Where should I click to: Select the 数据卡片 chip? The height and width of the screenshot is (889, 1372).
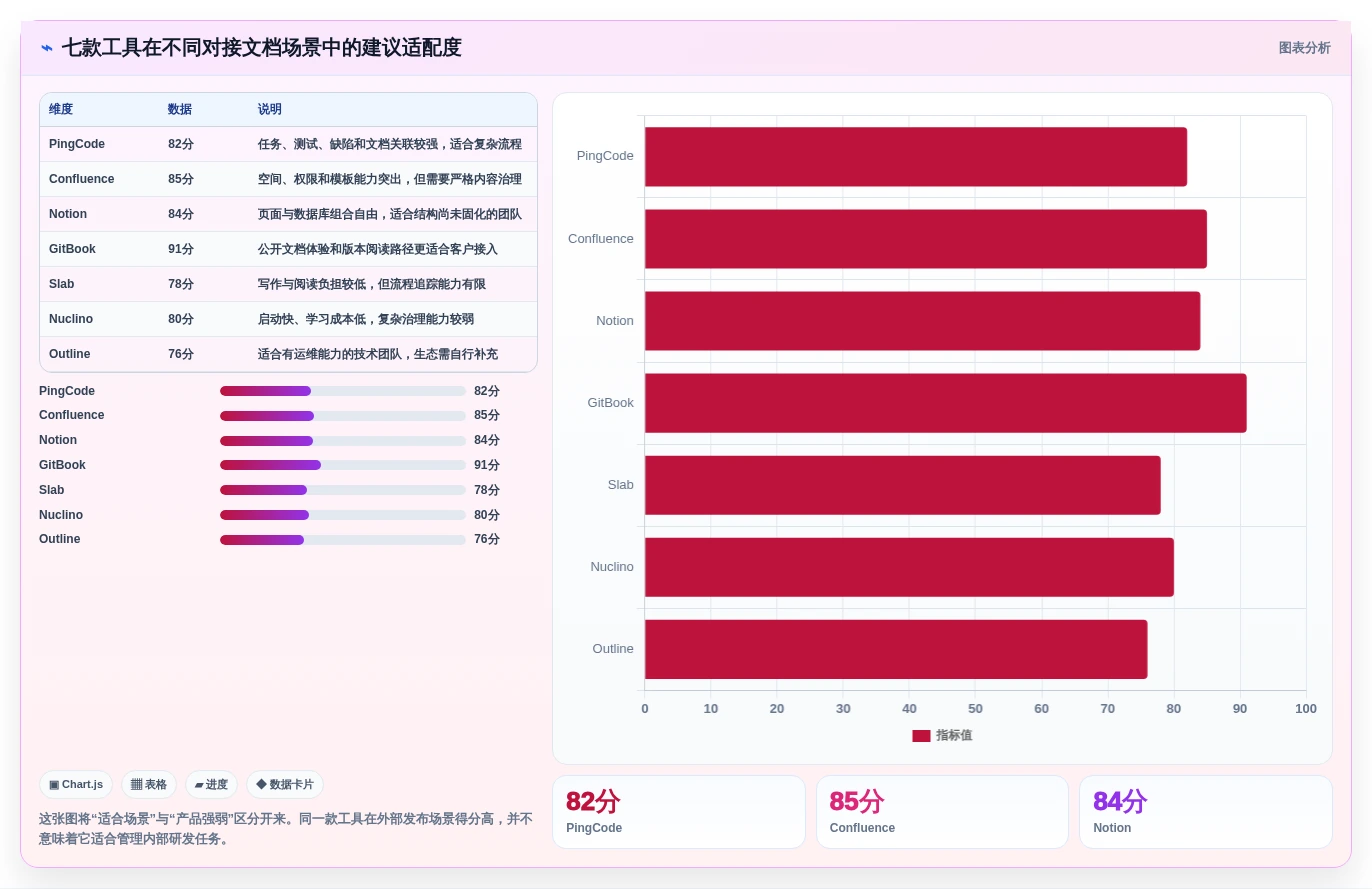285,785
